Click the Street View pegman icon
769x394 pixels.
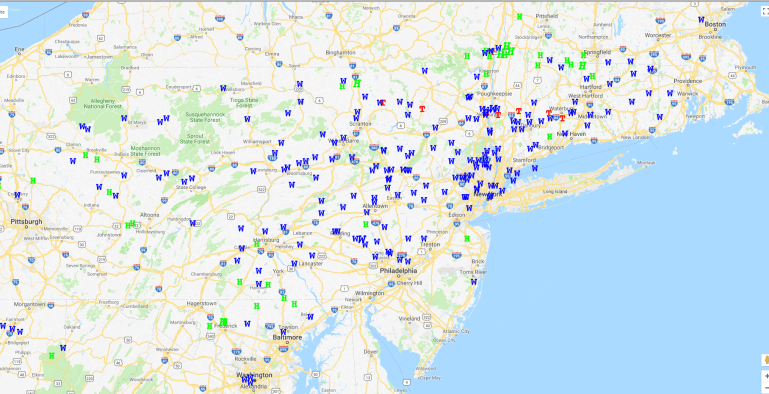coord(765,360)
